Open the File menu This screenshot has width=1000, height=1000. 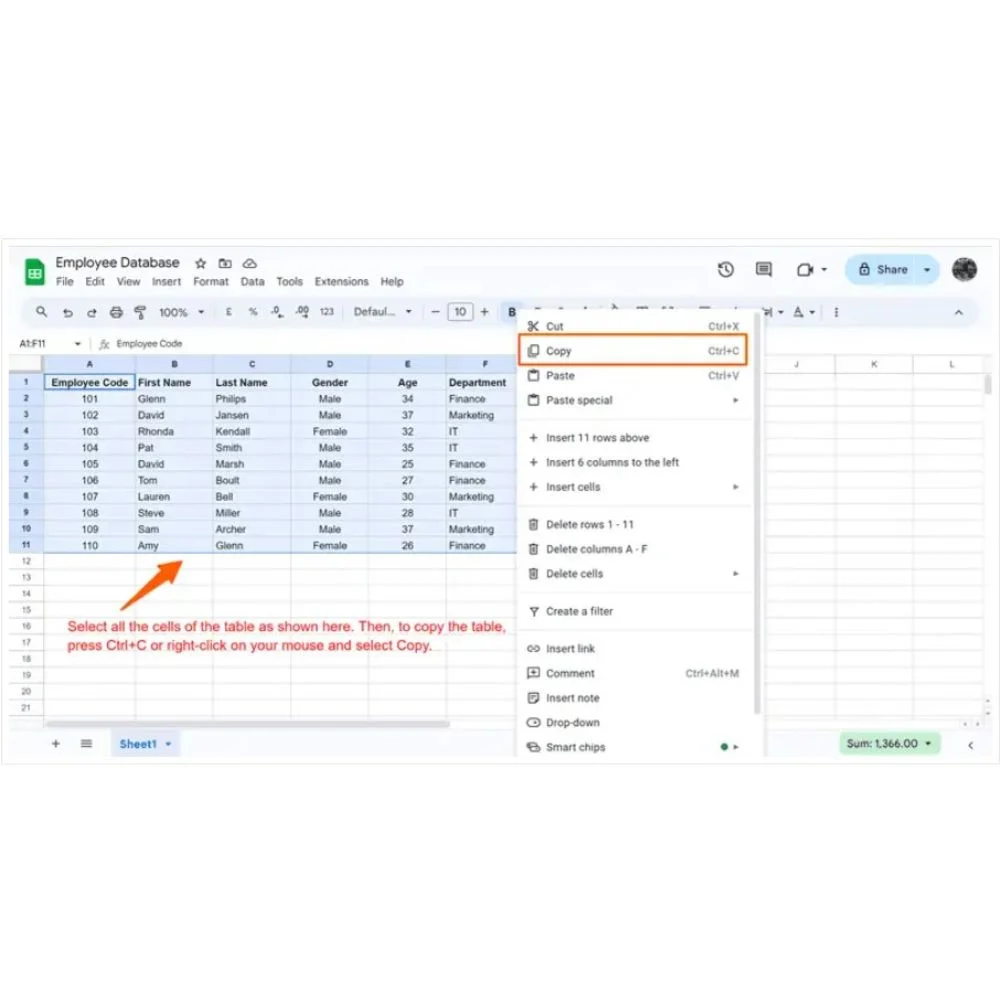64,282
